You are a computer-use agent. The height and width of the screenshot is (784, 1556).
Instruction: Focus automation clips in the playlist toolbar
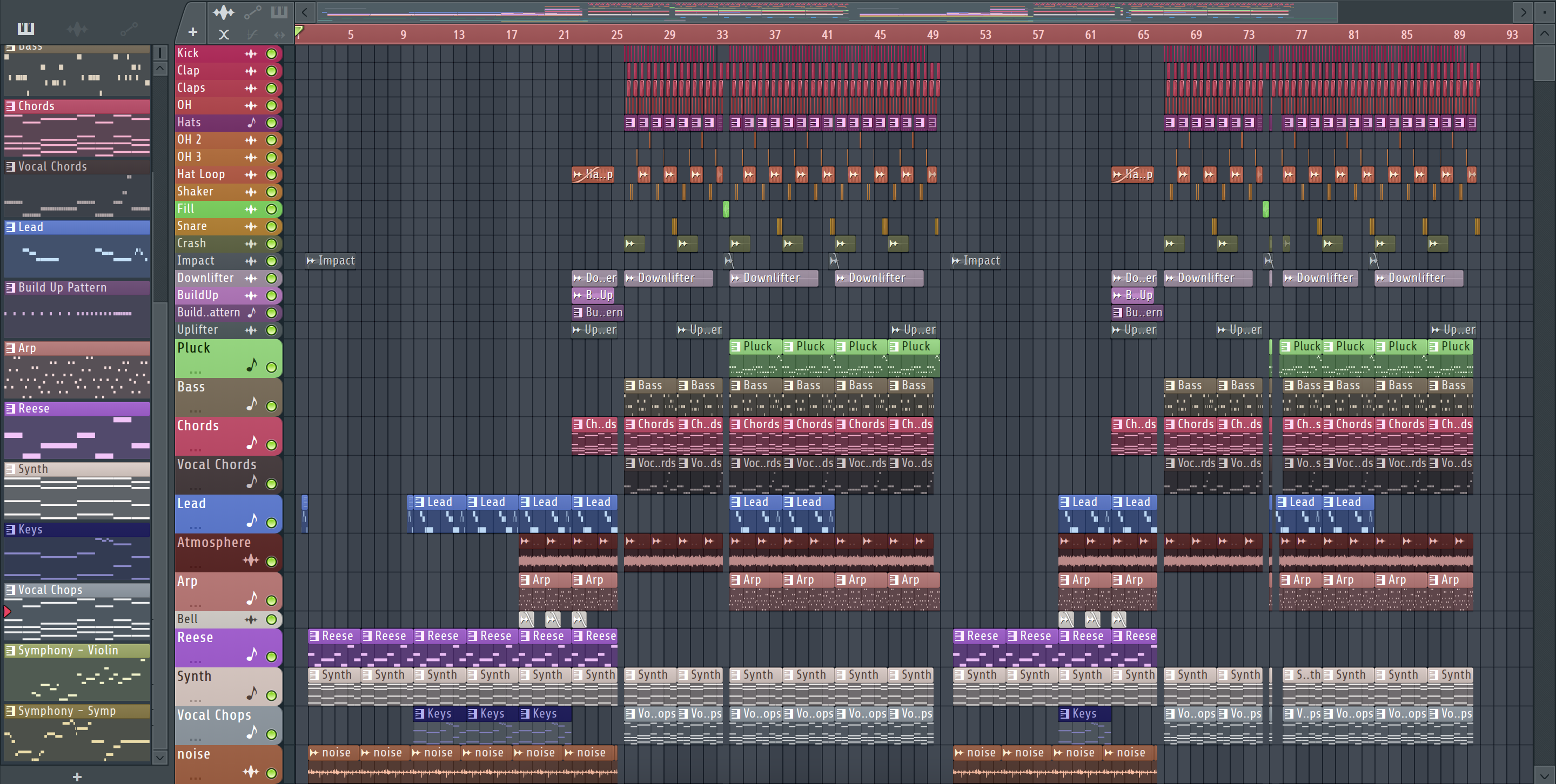pos(252,11)
